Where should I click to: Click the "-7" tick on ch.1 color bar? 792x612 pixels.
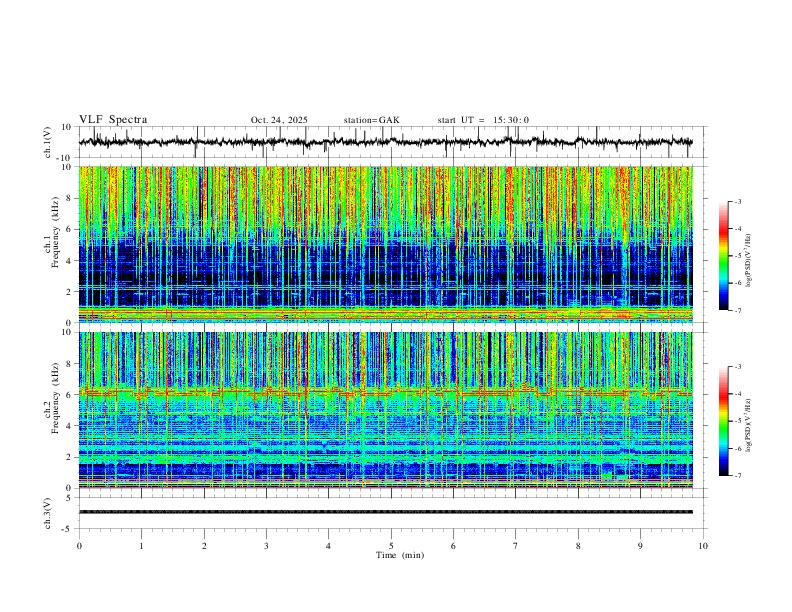click(737, 310)
